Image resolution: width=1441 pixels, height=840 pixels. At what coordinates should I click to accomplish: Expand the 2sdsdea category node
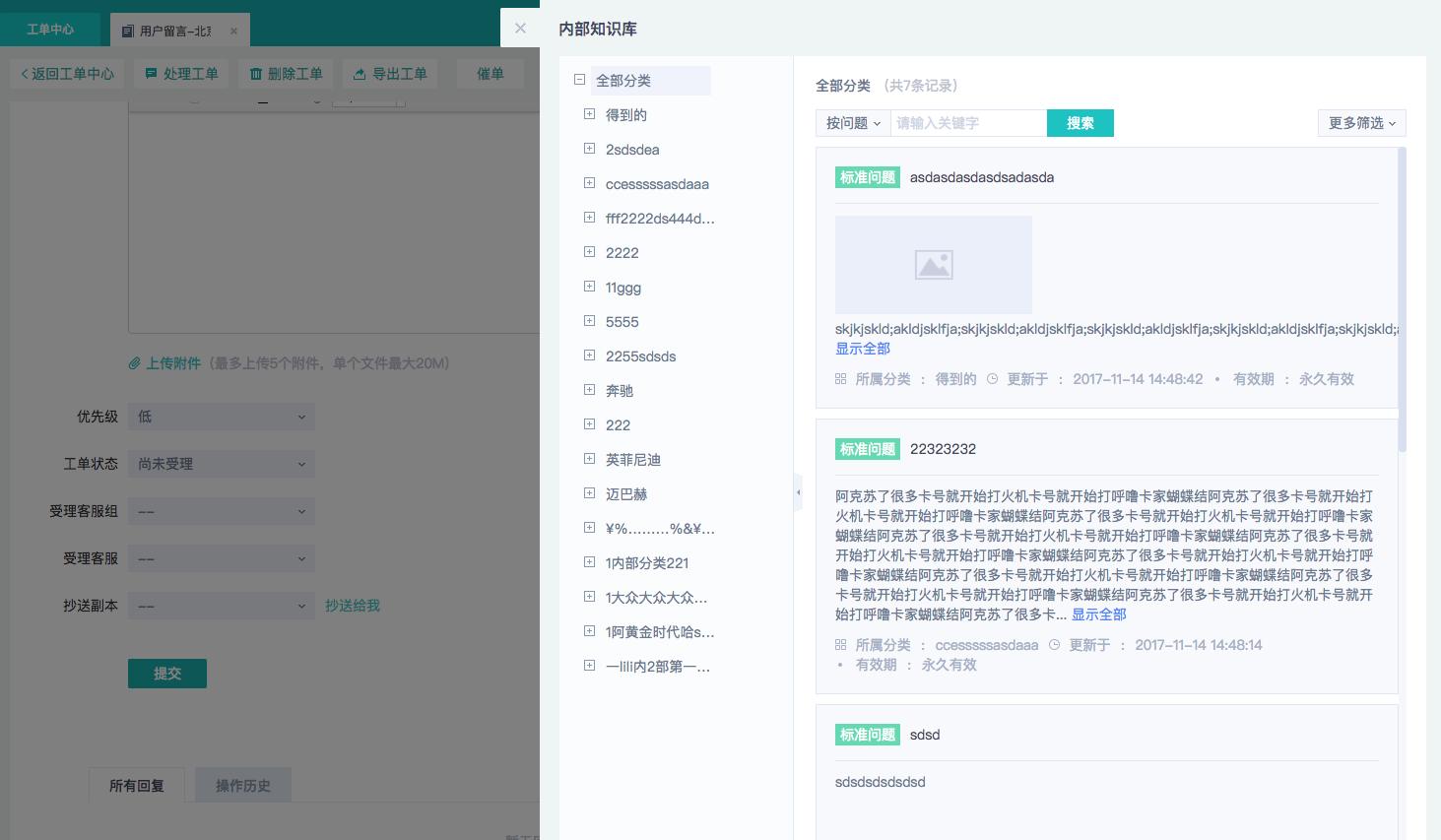[x=589, y=149]
